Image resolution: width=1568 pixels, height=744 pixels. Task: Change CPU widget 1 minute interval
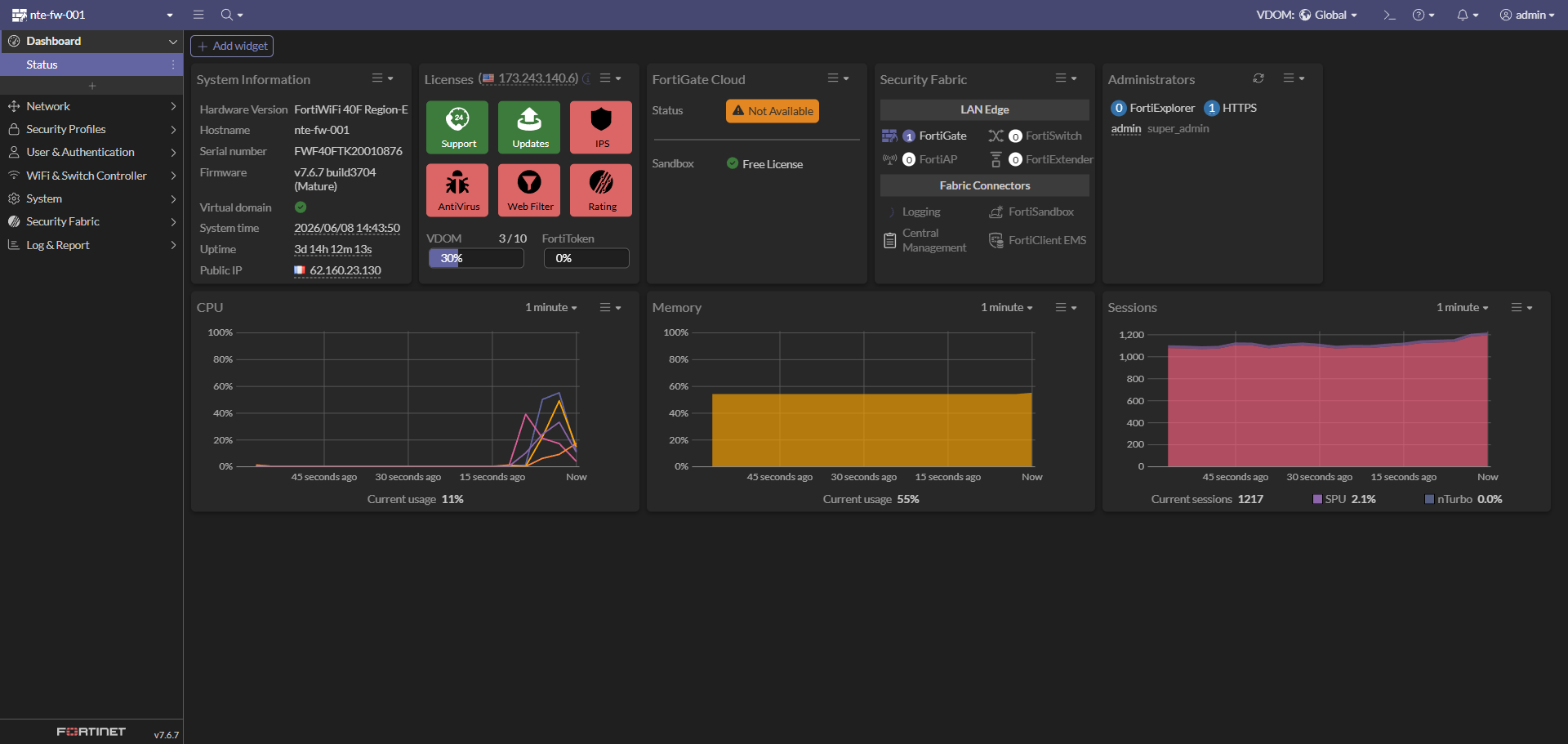[551, 307]
